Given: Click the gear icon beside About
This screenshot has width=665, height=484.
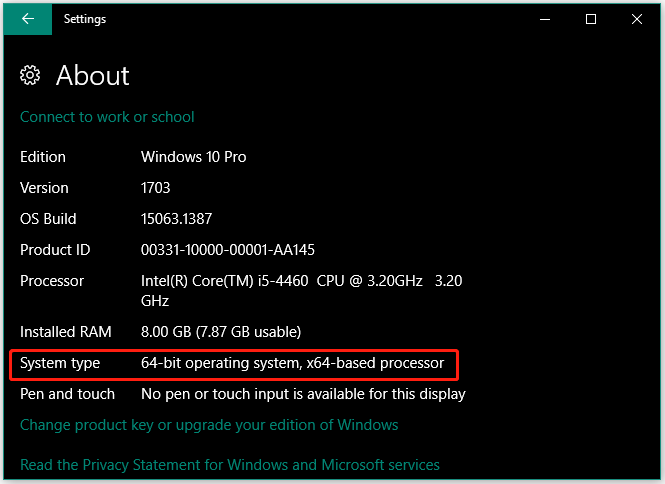Looking at the screenshot, I should [30, 76].
